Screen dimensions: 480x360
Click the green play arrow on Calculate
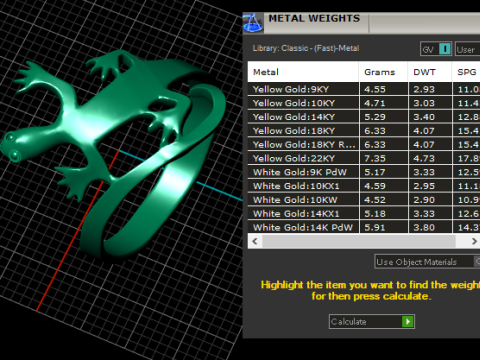coord(408,321)
